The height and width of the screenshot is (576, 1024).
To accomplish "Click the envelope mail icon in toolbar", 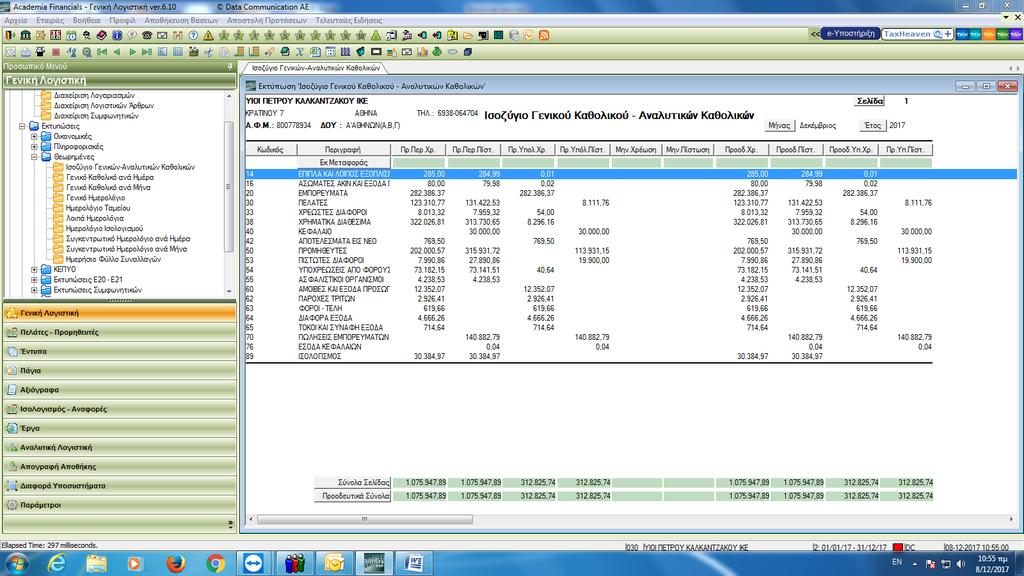I will [162, 35].
